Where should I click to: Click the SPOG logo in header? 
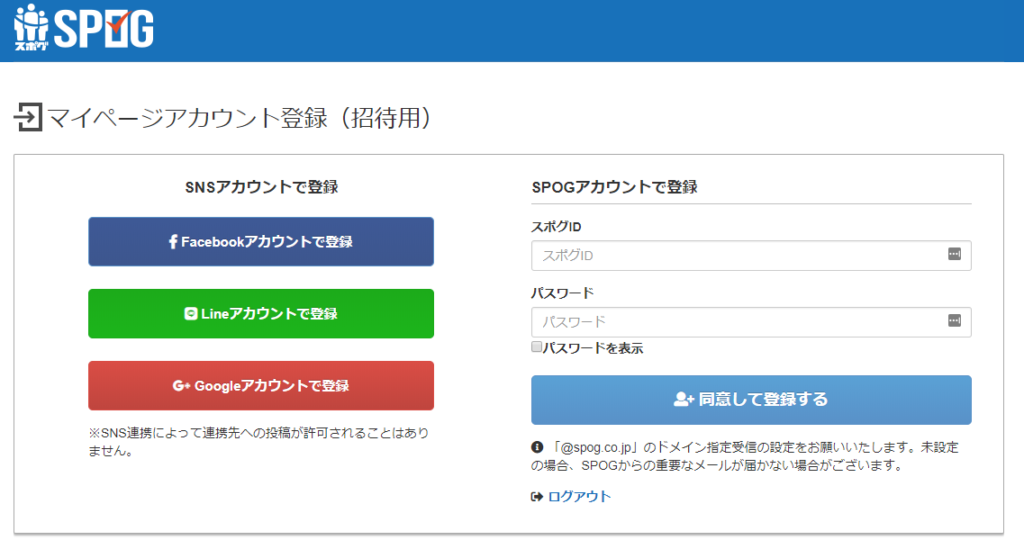(84, 27)
